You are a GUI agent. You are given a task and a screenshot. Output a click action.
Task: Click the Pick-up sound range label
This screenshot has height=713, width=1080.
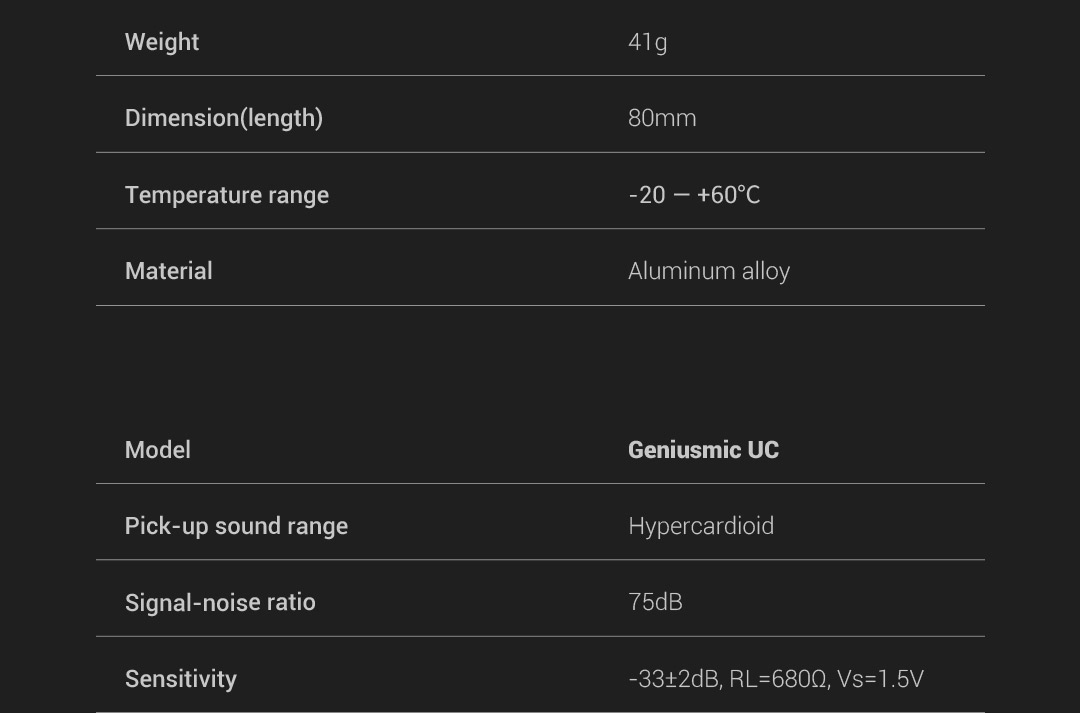236,526
